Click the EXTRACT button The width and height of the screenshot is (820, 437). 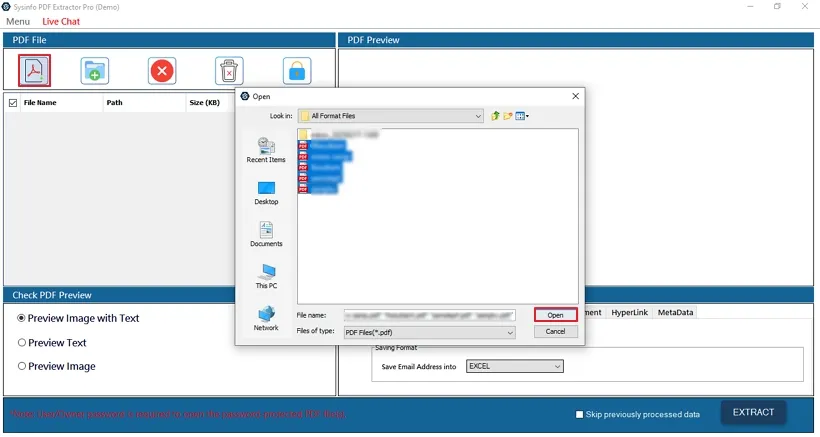[x=753, y=412]
